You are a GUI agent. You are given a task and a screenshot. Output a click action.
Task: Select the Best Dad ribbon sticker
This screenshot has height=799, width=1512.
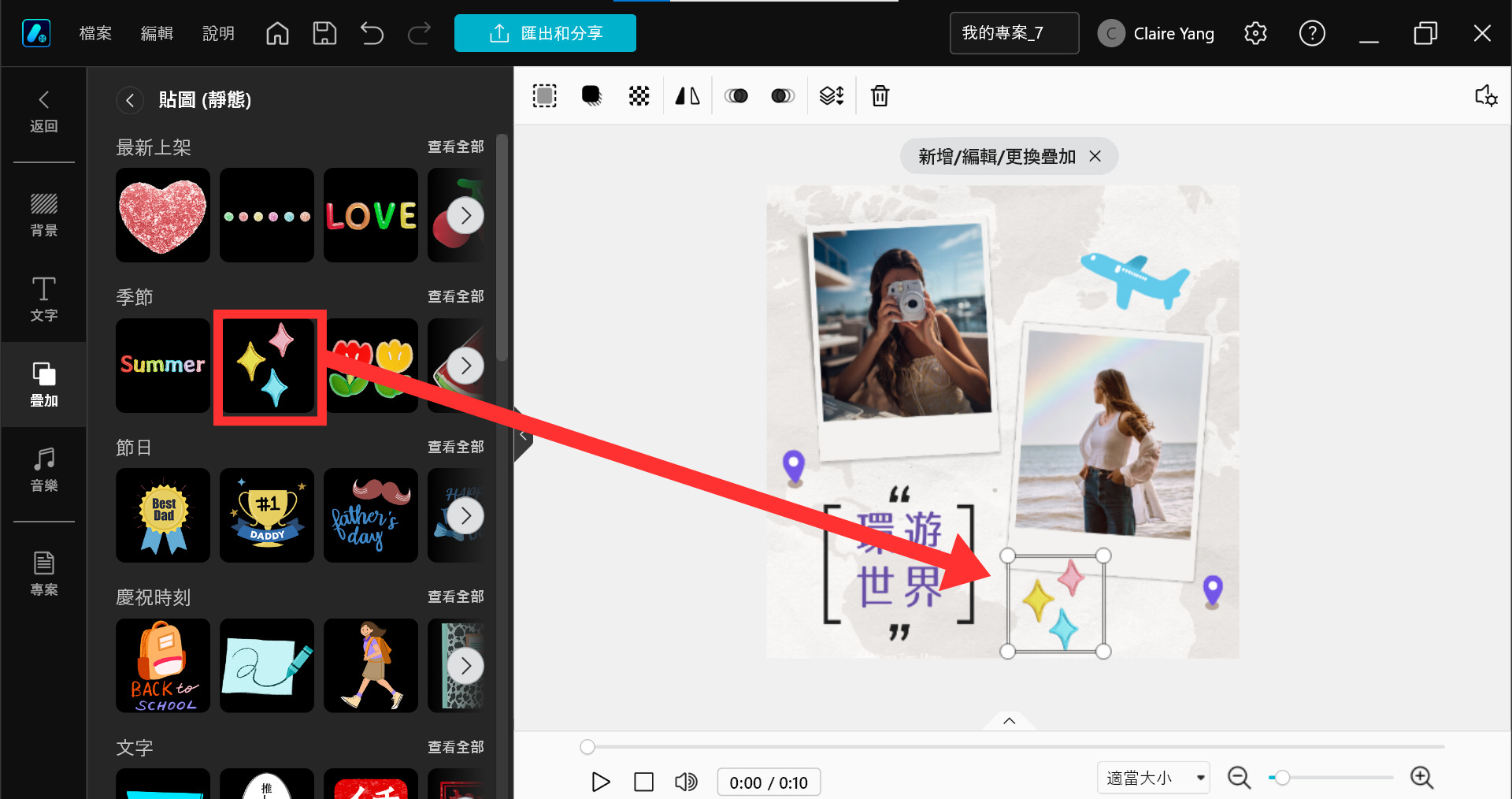[x=163, y=515]
